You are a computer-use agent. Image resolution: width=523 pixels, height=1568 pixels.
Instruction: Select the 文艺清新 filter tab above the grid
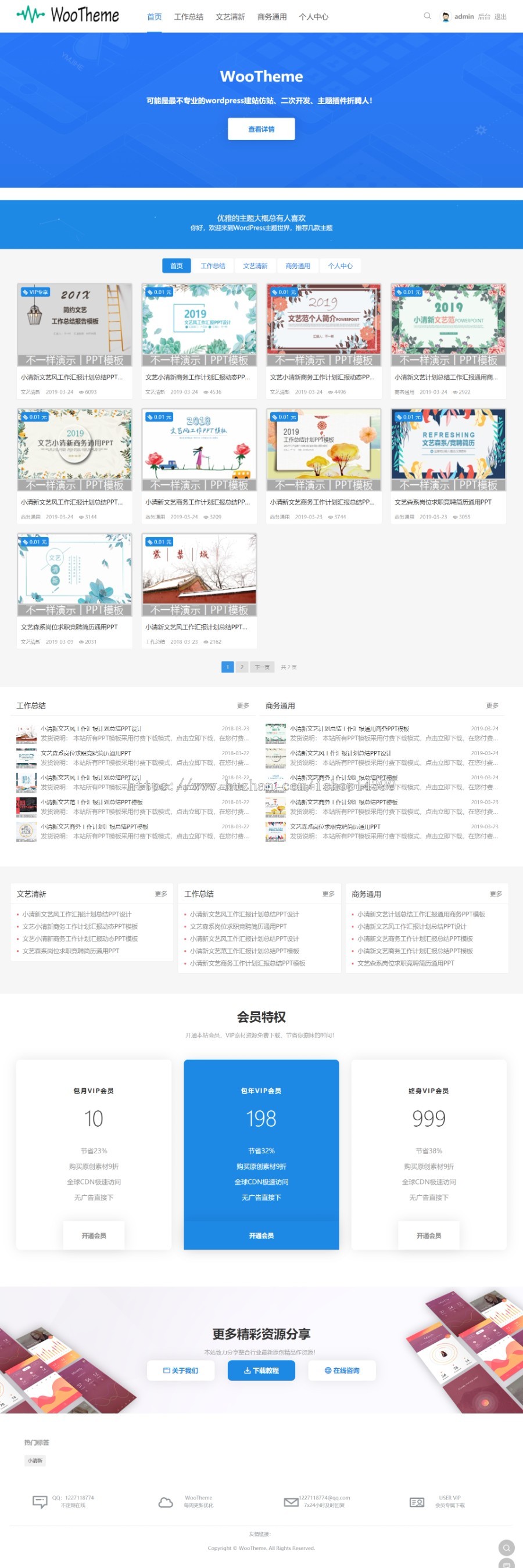(255, 266)
